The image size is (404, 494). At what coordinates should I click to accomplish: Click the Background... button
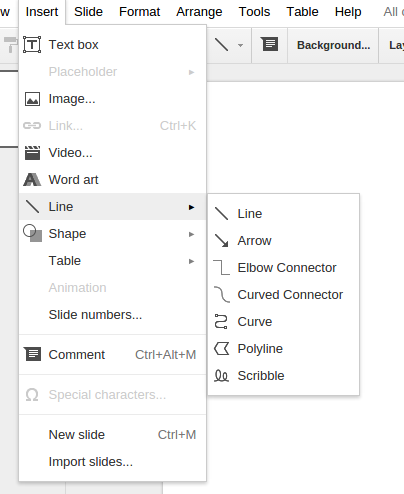[333, 45]
